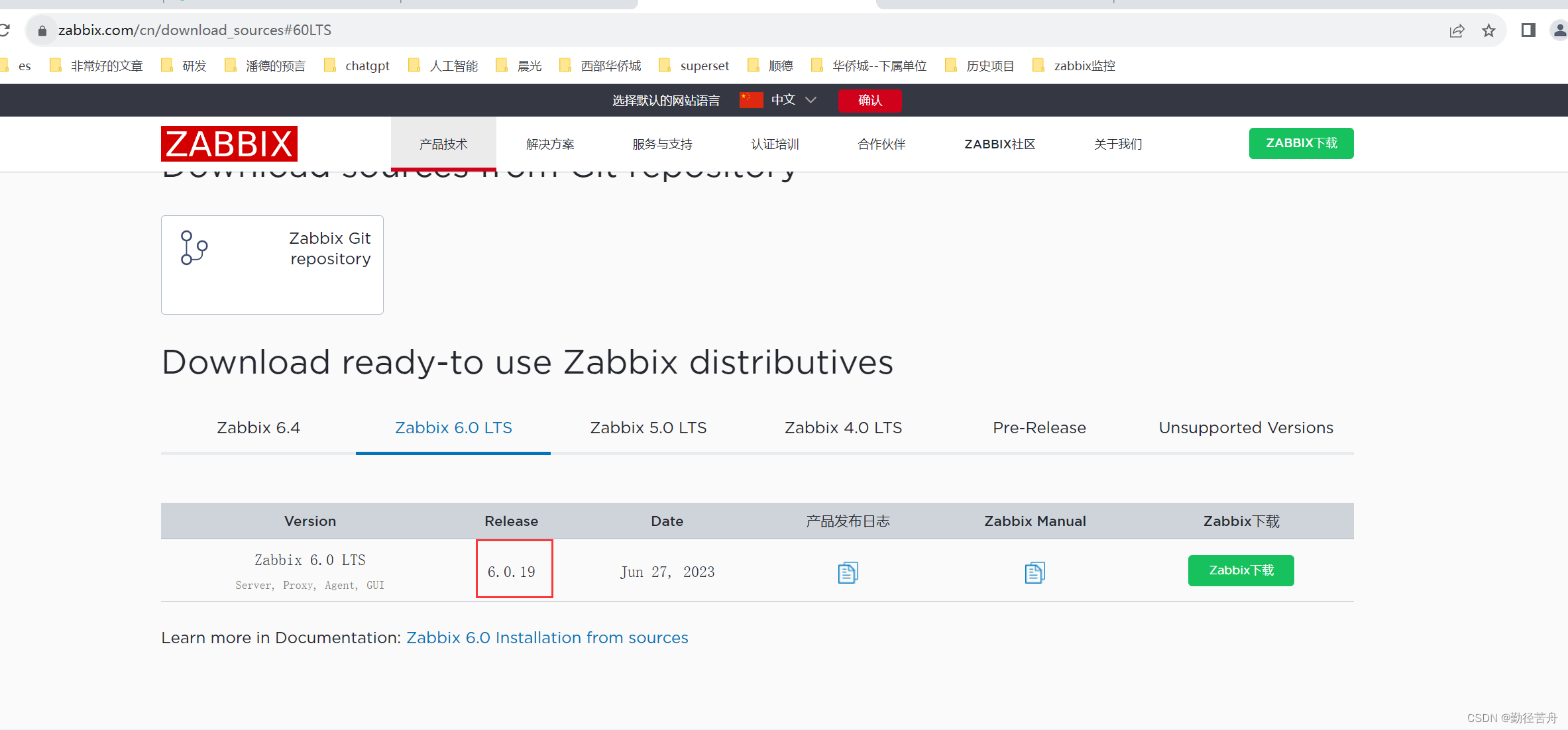Switch to the Pre-Release tab
This screenshot has width=1568, height=730.
tap(1038, 427)
